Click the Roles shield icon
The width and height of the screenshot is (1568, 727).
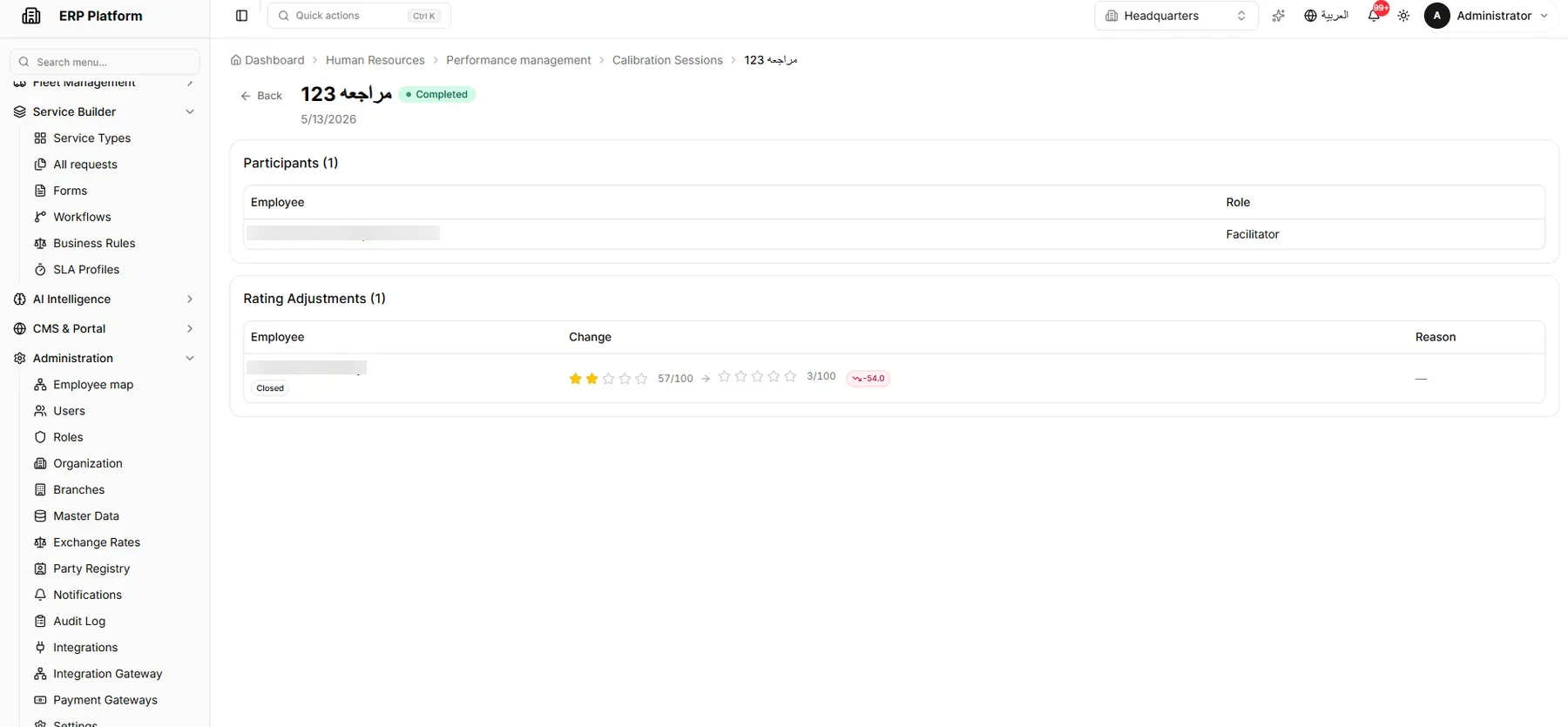(x=40, y=437)
